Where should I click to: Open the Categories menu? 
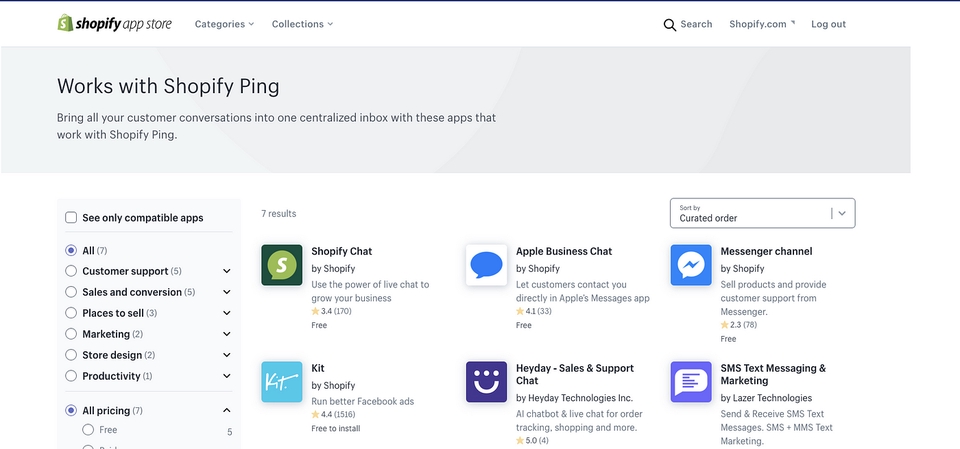[224, 24]
